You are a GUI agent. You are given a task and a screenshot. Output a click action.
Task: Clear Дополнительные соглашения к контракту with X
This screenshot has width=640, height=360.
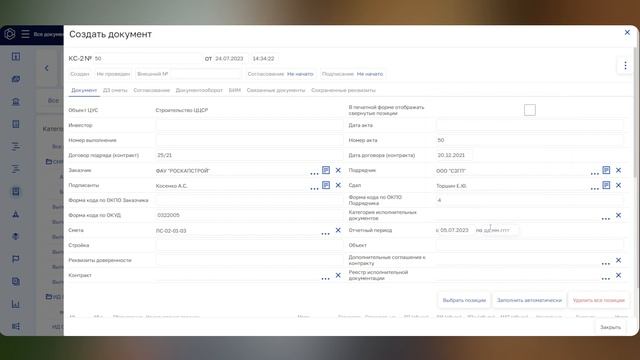pyautogui.click(x=618, y=260)
